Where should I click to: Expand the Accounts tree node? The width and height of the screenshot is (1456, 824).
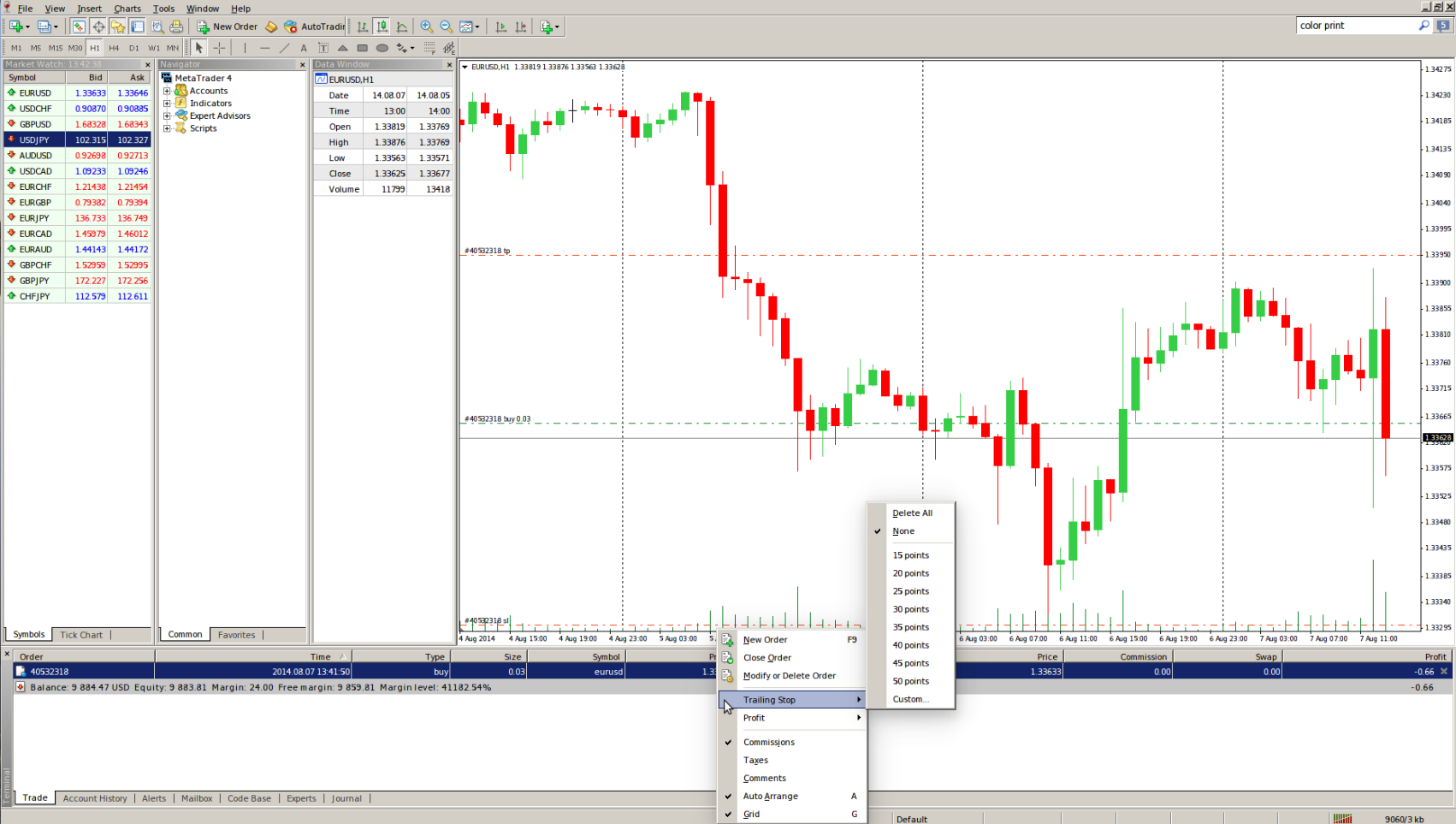(x=167, y=91)
